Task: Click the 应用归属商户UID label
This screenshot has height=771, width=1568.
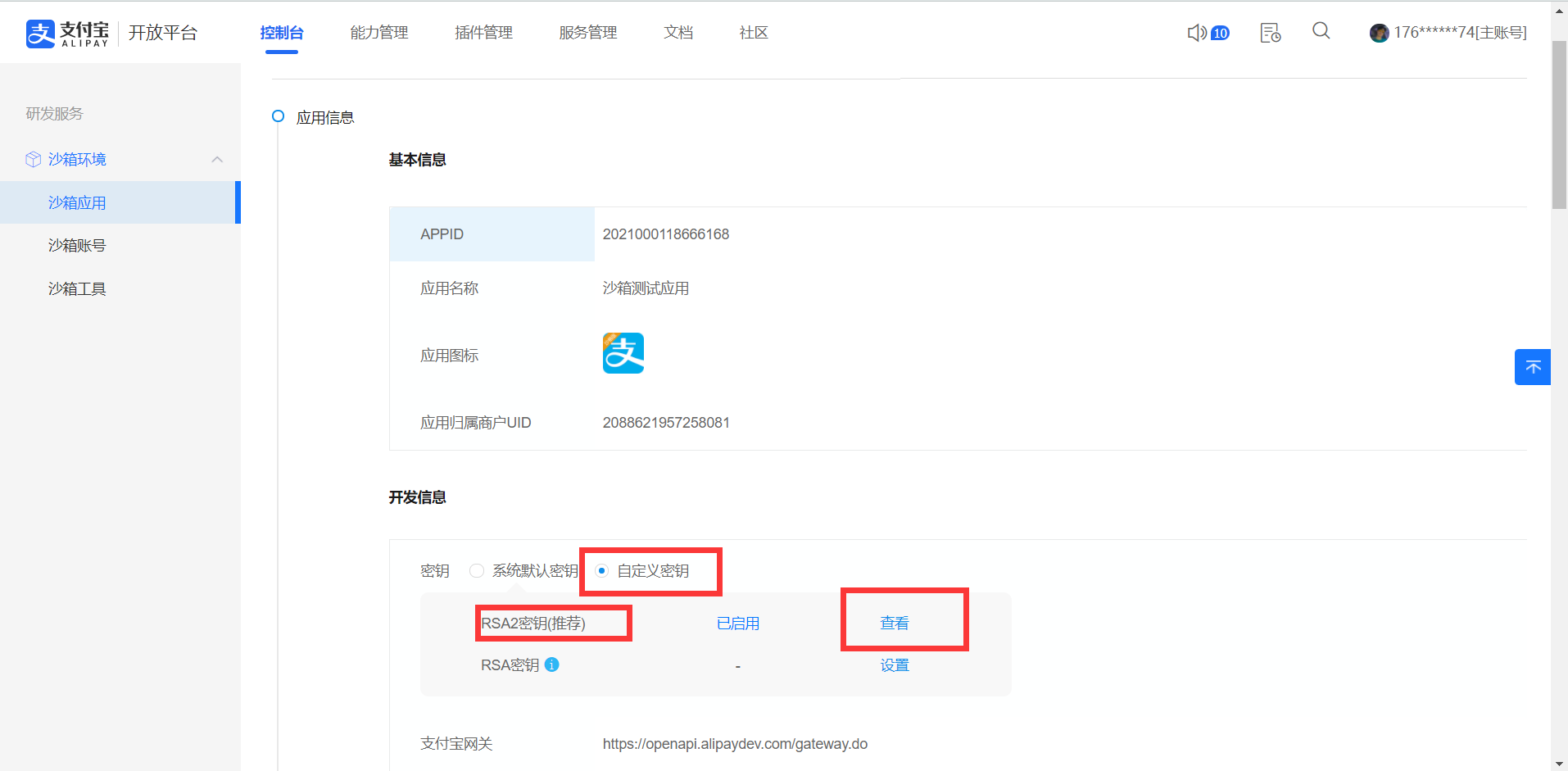Action: pyautogui.click(x=476, y=423)
